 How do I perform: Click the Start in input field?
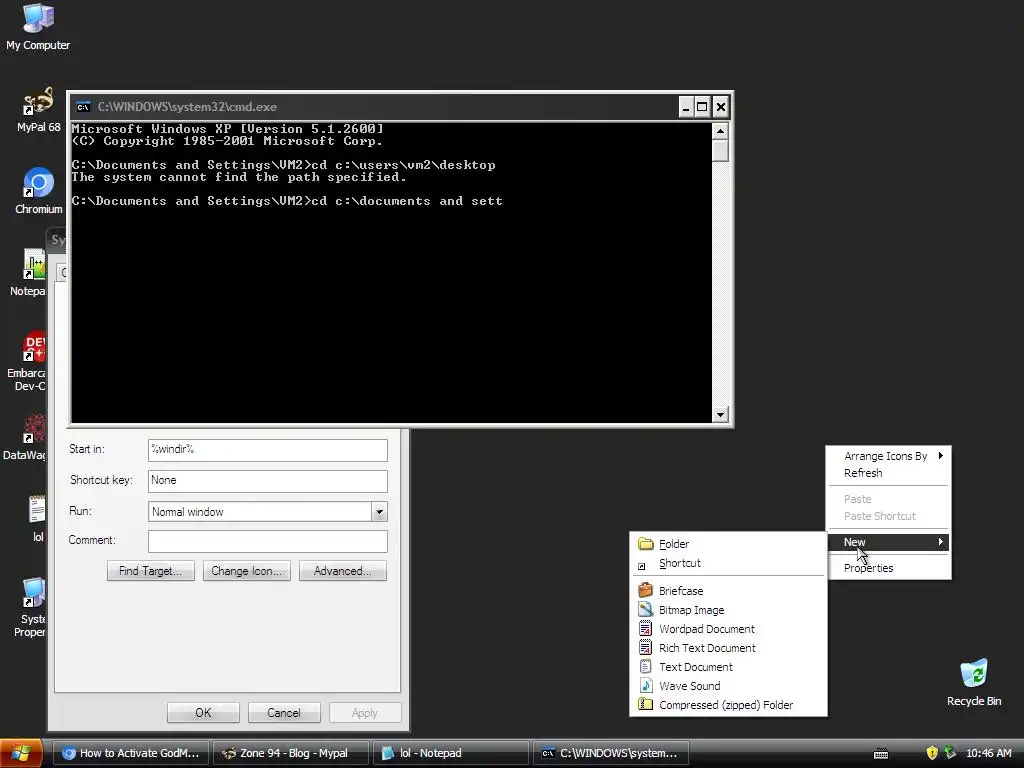tap(268, 449)
